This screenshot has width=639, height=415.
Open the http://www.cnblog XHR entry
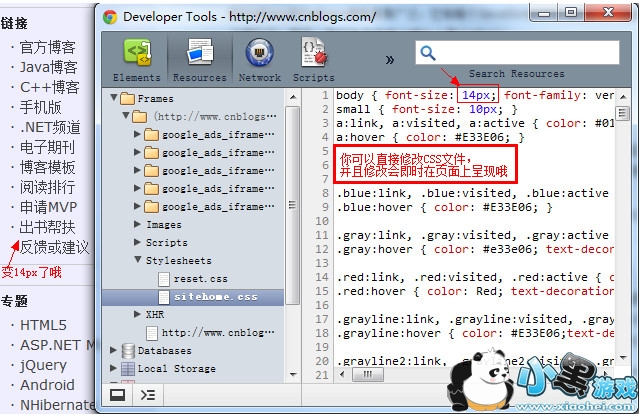[x=218, y=333]
